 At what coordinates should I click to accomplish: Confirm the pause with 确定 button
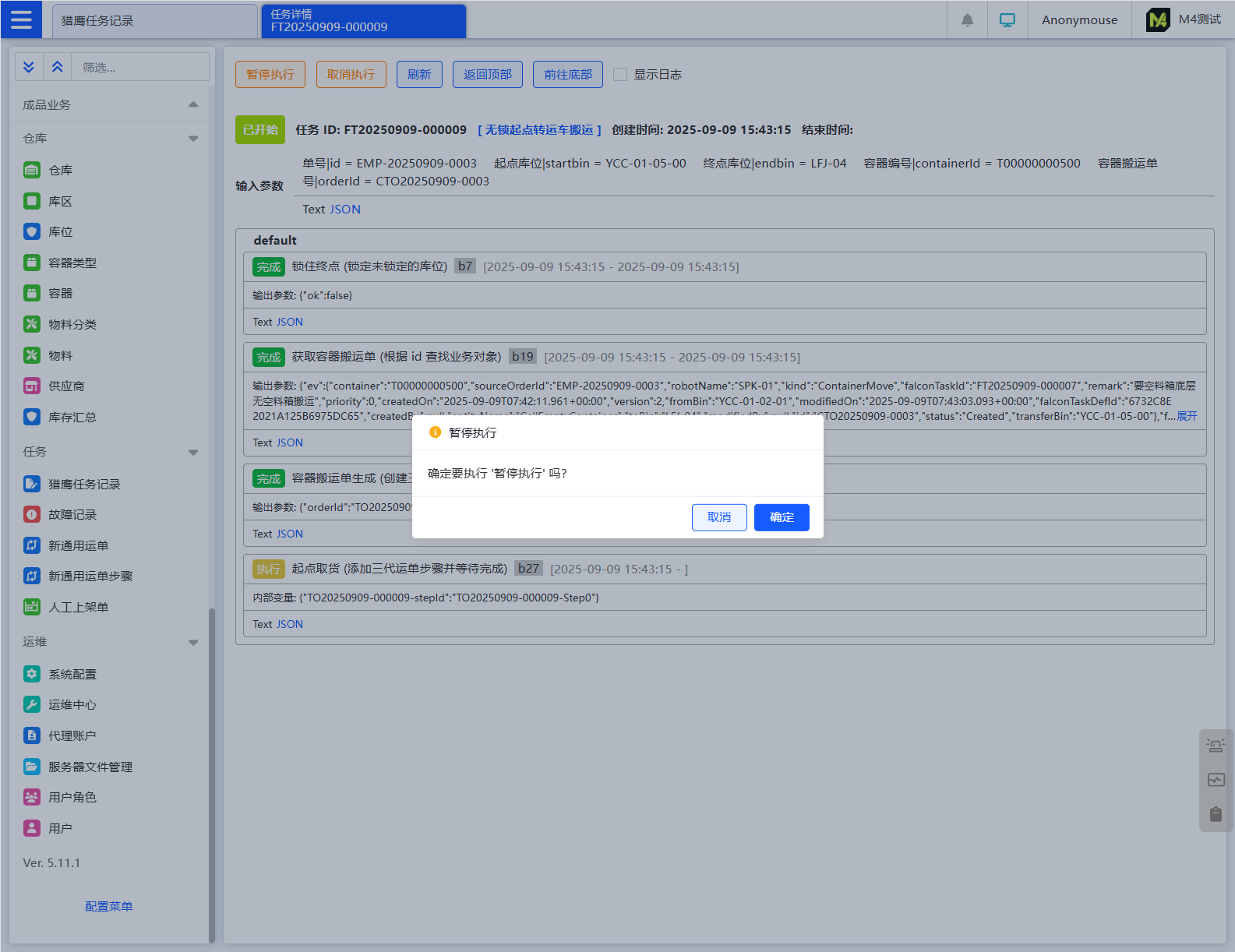(x=782, y=517)
